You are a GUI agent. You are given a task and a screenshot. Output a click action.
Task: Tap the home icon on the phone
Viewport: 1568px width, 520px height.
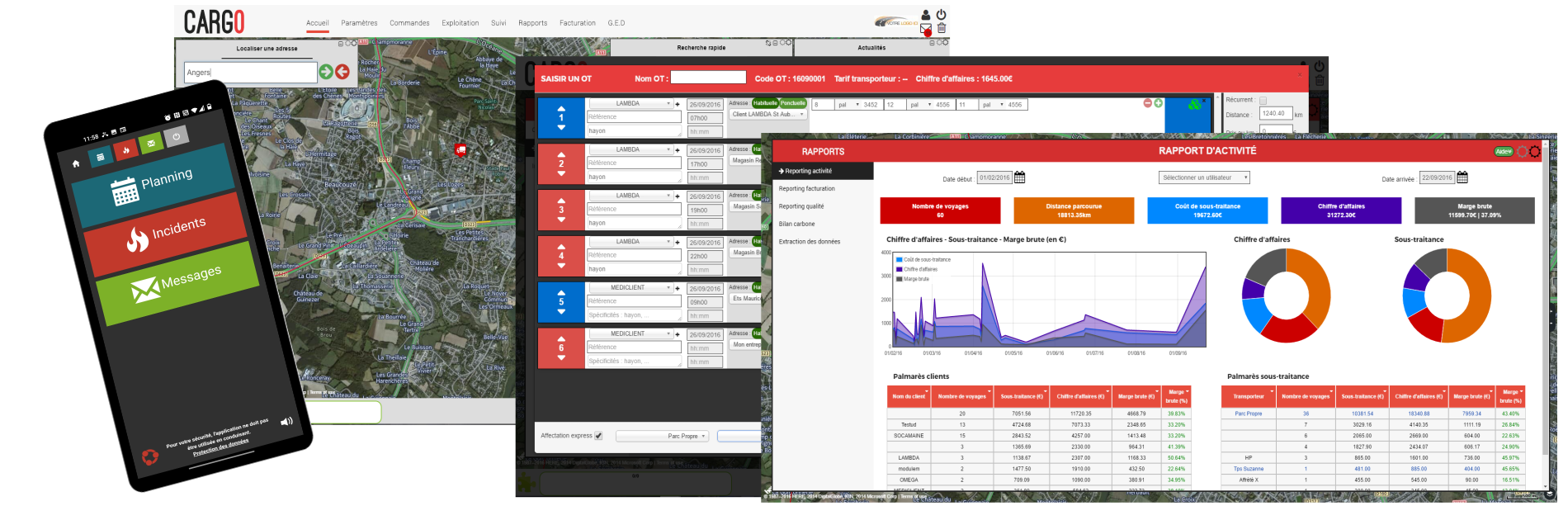76,163
